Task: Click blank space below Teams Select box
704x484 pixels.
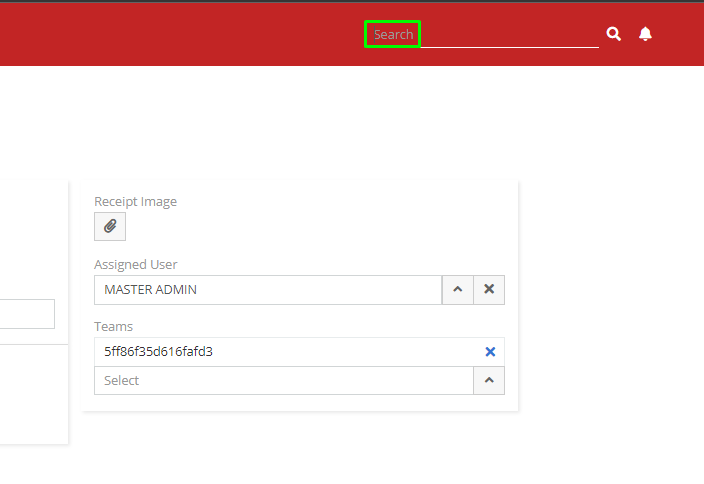Action: tap(300, 402)
